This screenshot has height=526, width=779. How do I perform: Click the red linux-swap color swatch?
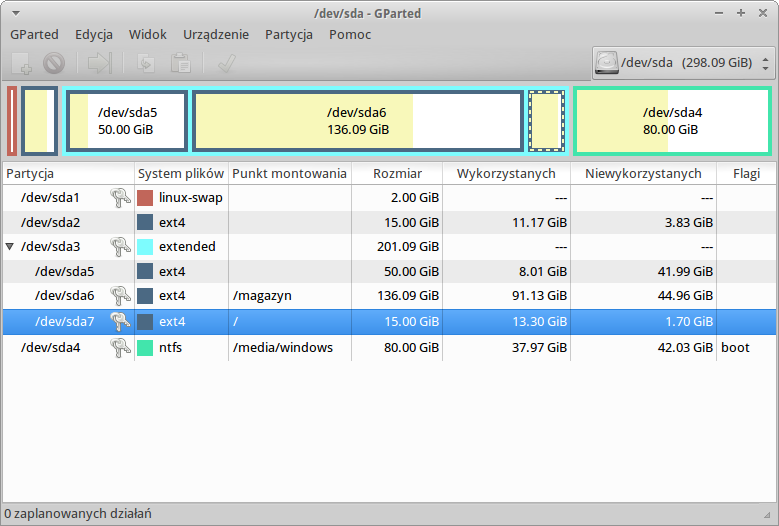coord(145,198)
